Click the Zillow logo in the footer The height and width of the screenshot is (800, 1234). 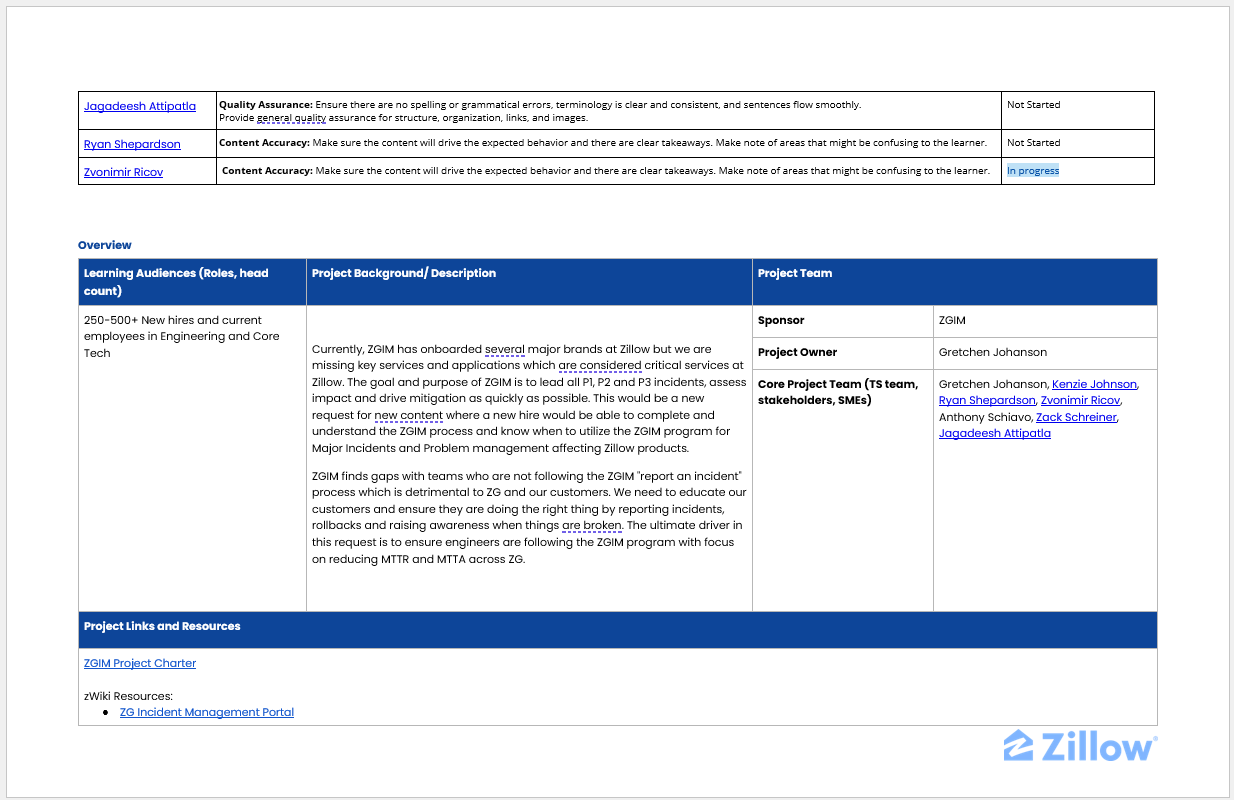tap(1080, 746)
